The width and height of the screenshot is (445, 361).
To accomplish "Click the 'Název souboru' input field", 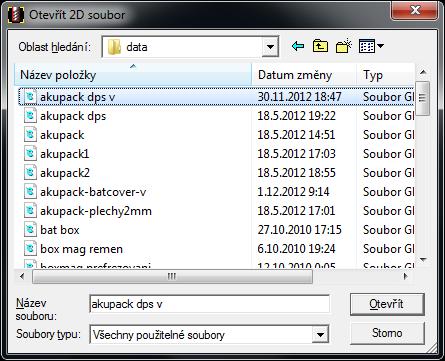I will pyautogui.click(x=210, y=304).
